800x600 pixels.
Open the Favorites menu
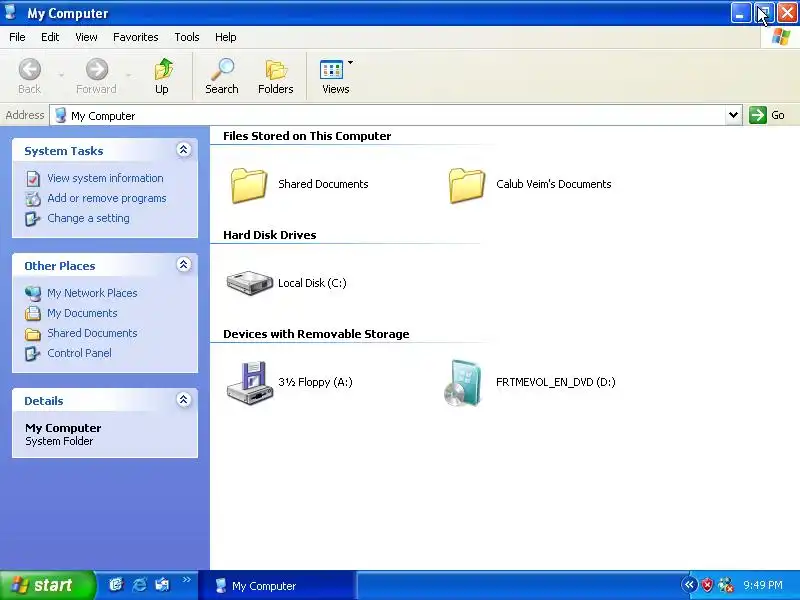coord(136,37)
